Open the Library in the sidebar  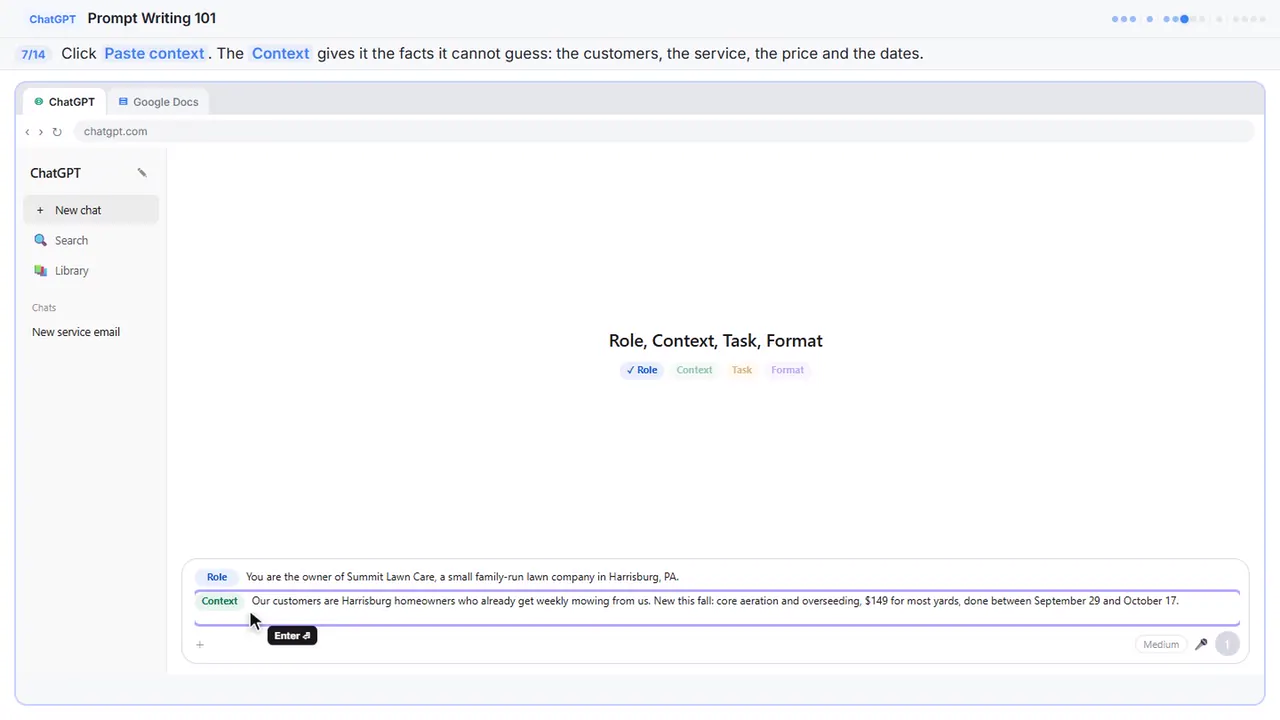91,270
